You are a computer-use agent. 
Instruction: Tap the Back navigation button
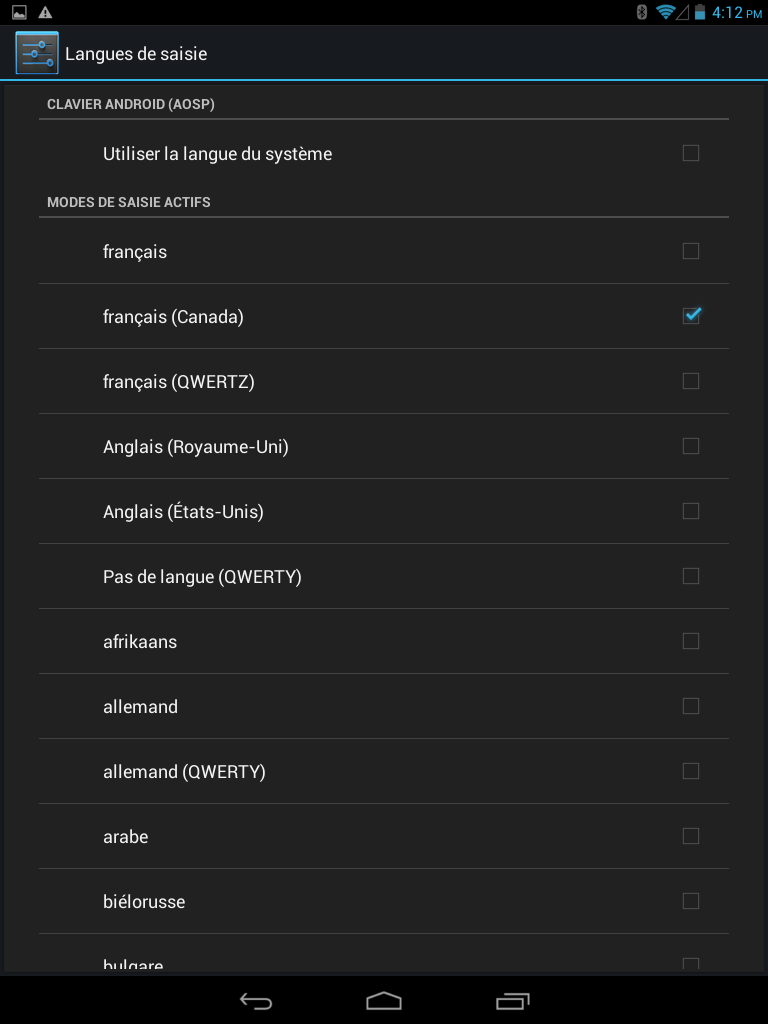click(256, 1000)
